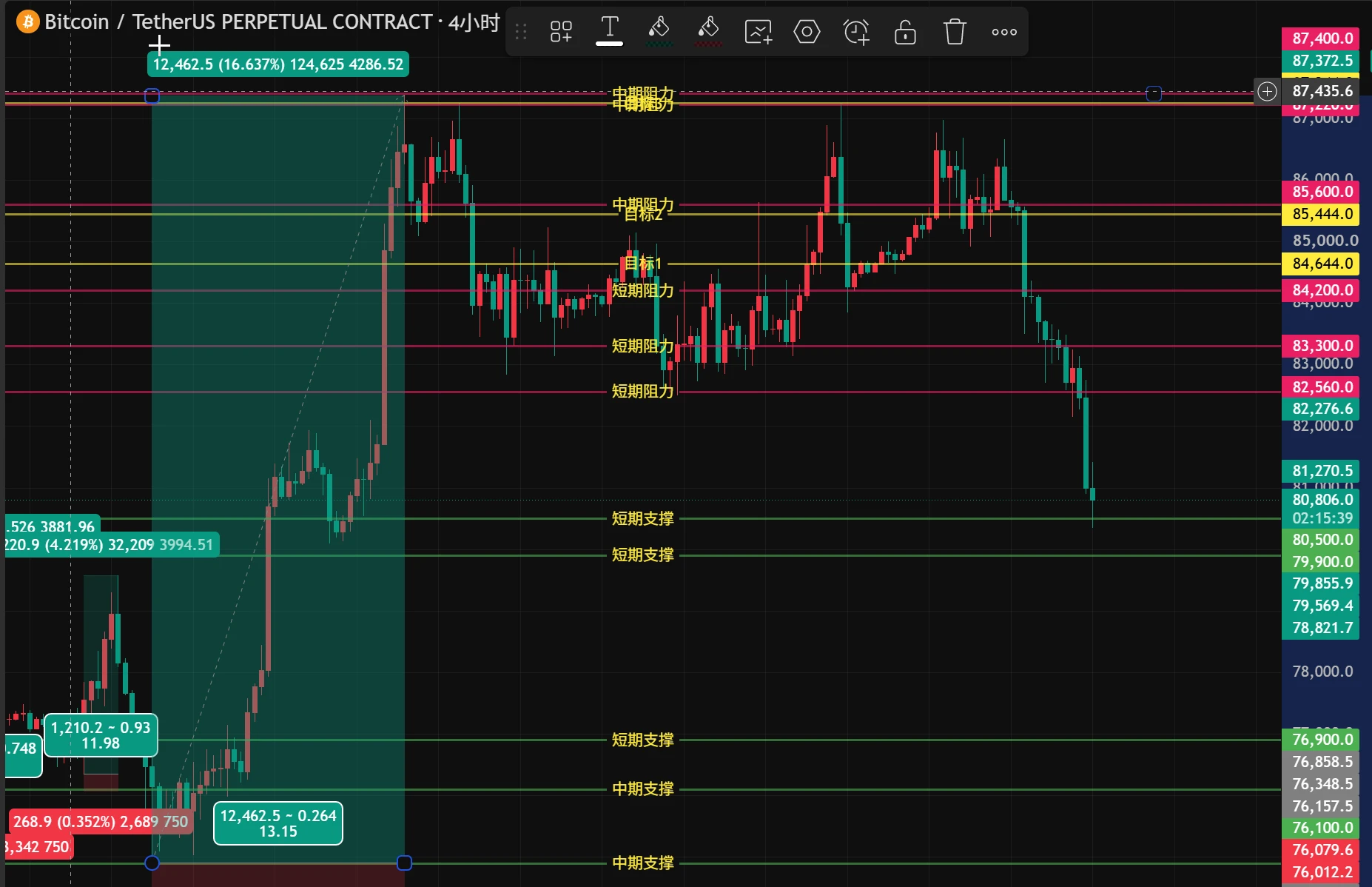Click 短期支撑 label on the 80,500 line

[642, 518]
